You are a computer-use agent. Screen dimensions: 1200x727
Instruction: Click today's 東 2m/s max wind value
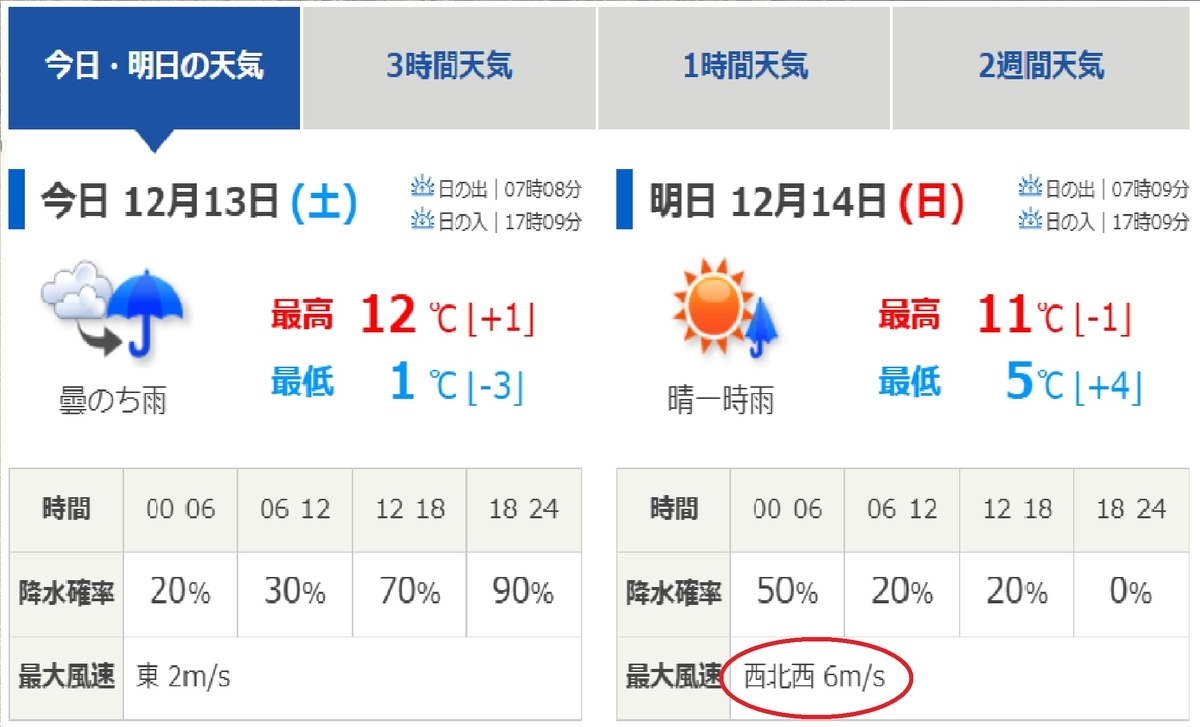(x=183, y=677)
